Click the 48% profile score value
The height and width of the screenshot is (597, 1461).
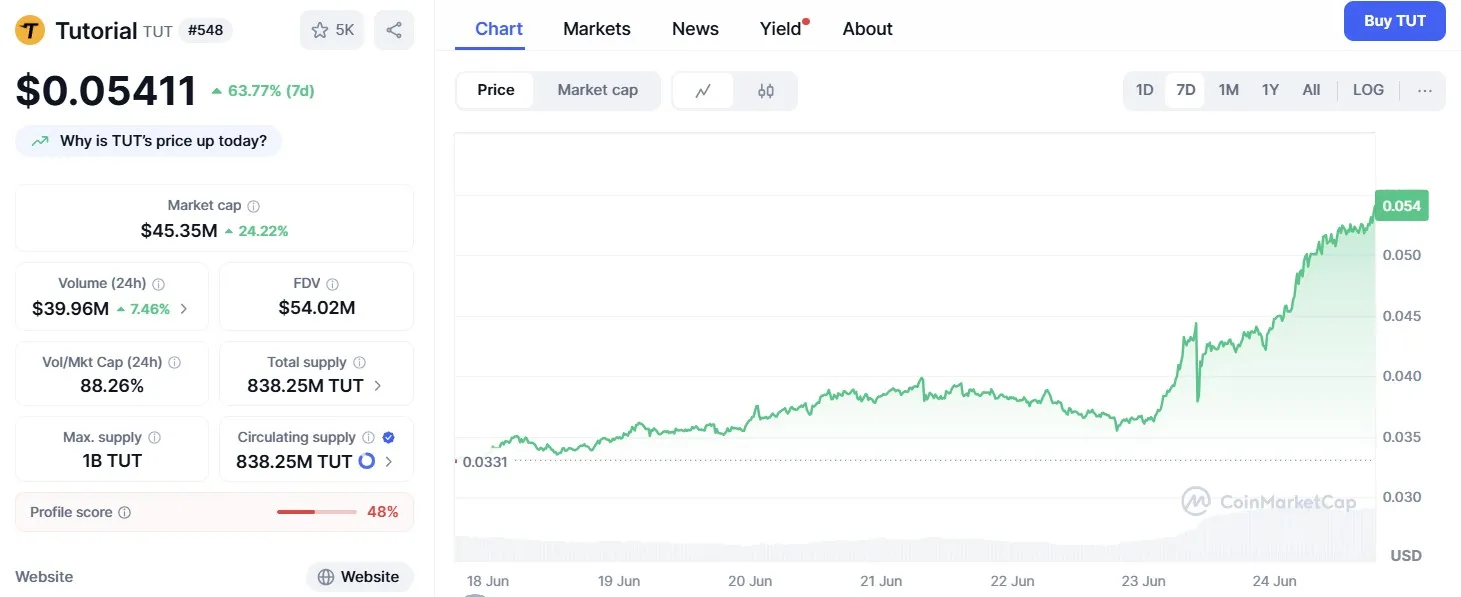pyautogui.click(x=383, y=512)
